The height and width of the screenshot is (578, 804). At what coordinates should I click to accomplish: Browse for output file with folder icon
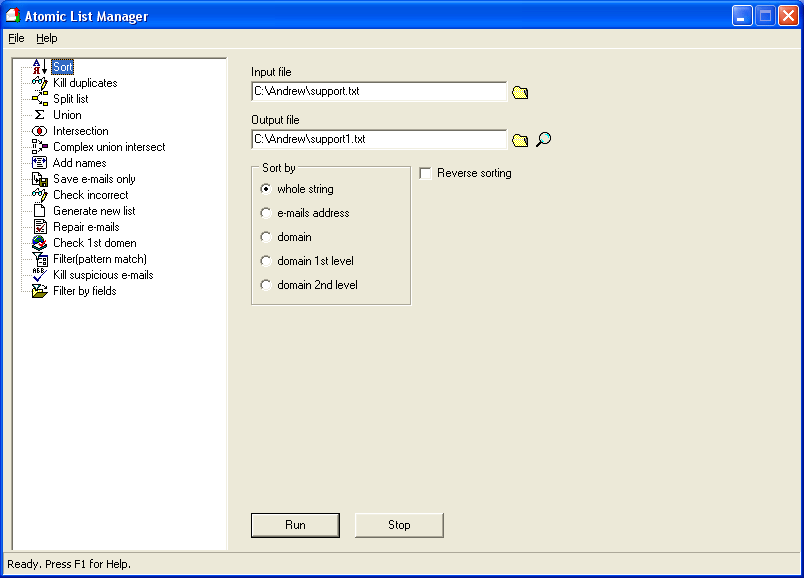(520, 140)
